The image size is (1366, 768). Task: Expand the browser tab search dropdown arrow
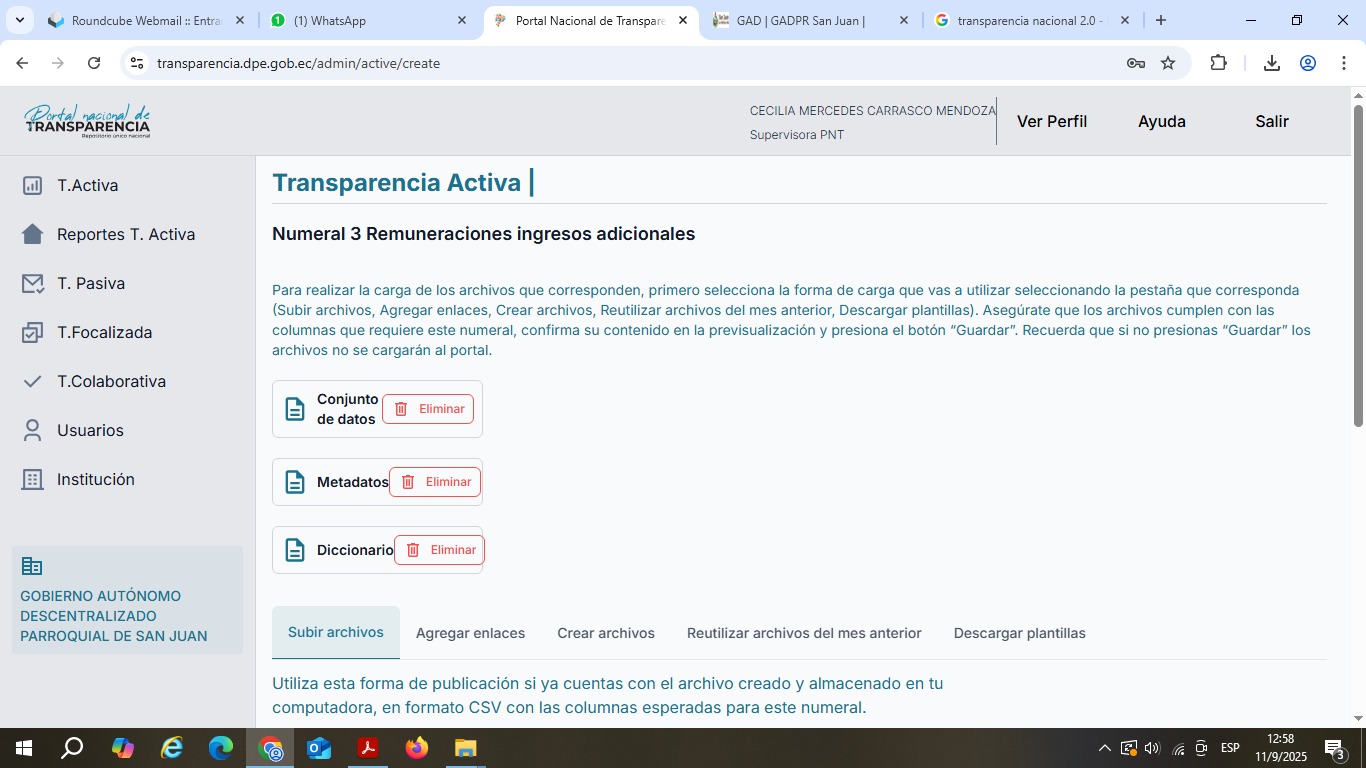[19, 20]
